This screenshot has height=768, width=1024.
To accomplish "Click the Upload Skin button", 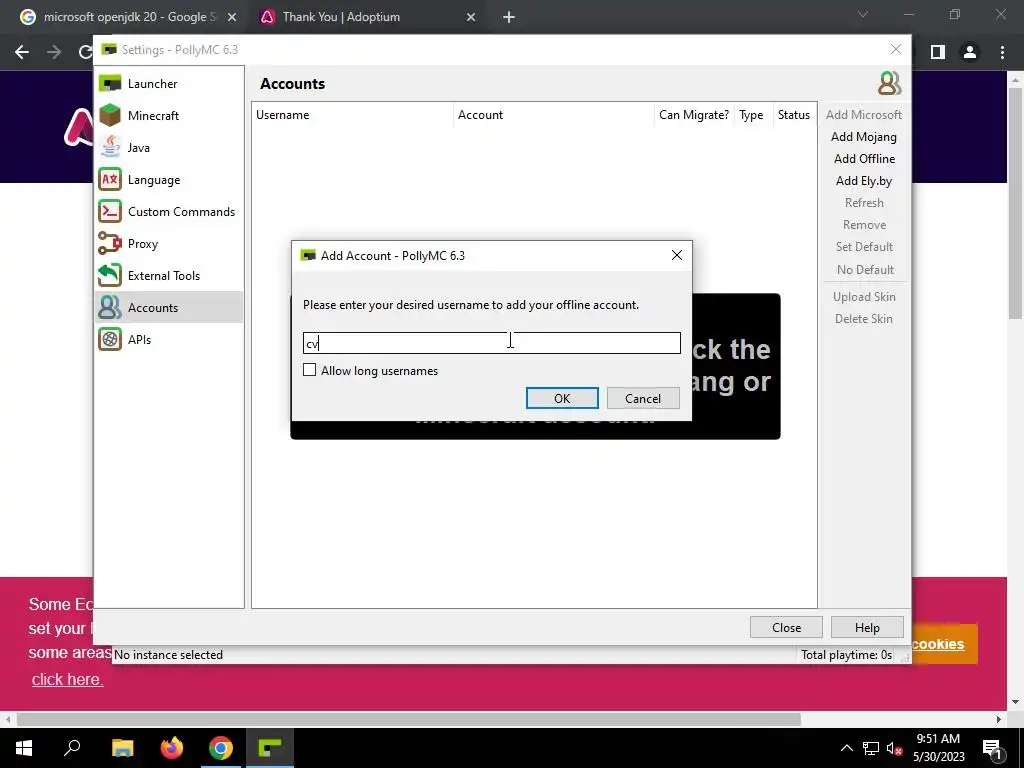I will point(863,296).
